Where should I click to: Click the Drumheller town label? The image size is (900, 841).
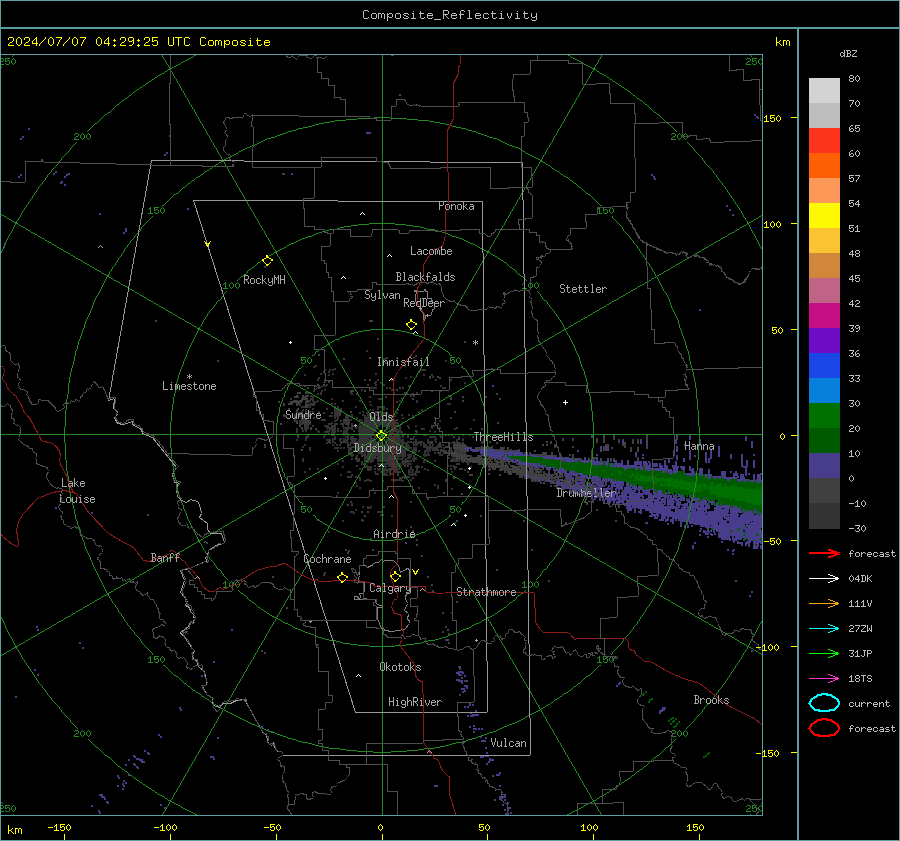585,493
